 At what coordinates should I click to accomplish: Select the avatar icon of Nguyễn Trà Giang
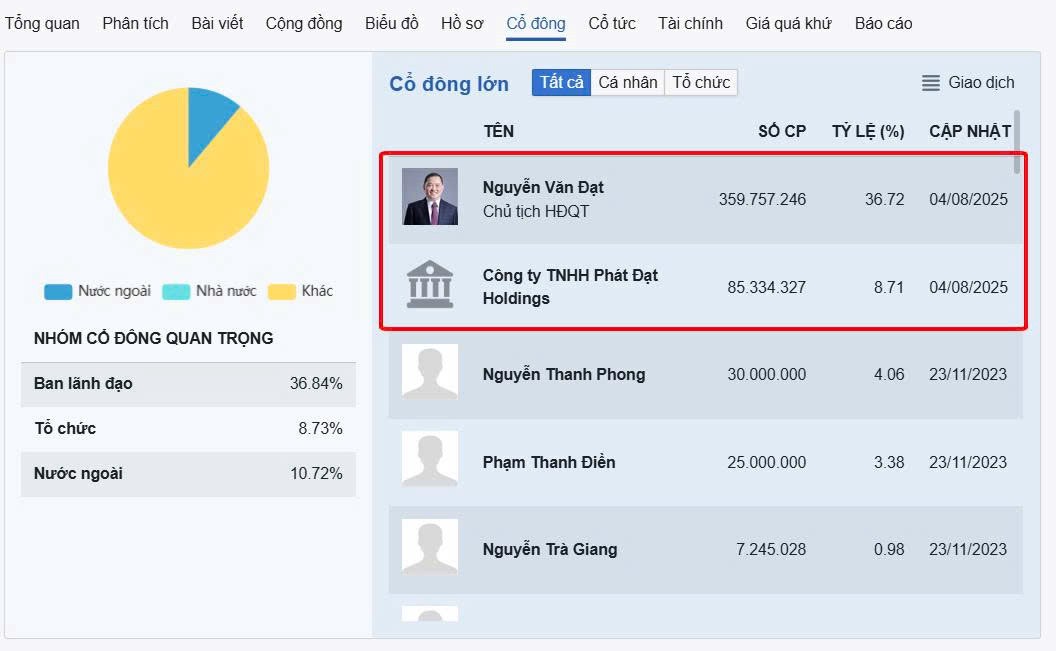[x=429, y=548]
